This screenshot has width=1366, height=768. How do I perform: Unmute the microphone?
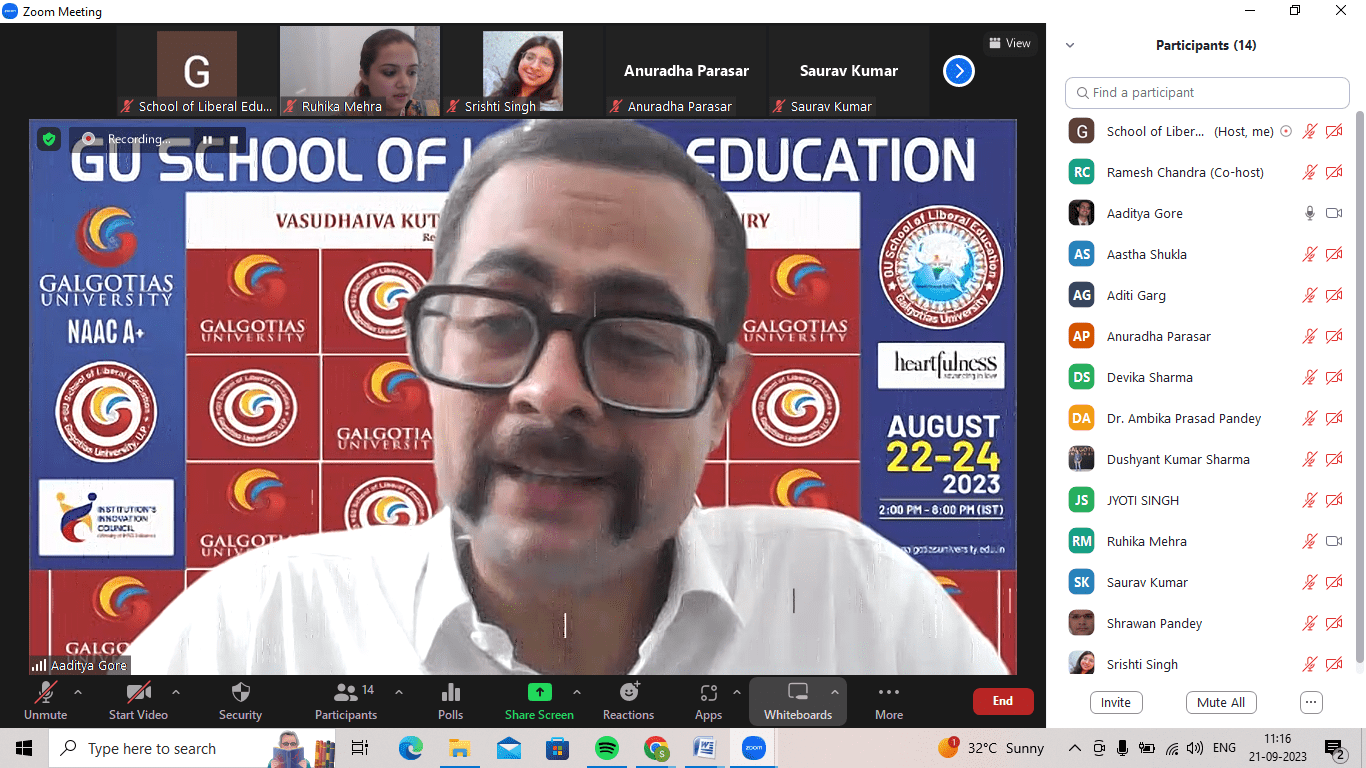click(x=45, y=693)
